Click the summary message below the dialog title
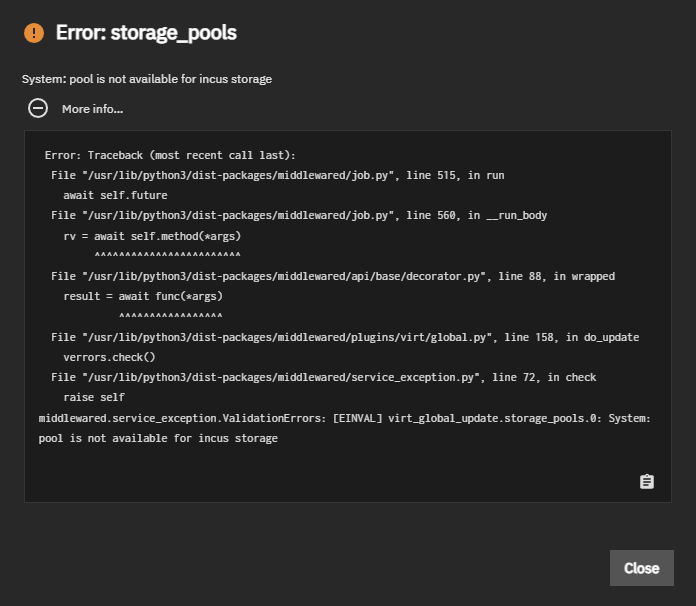The image size is (696, 606). click(147, 79)
